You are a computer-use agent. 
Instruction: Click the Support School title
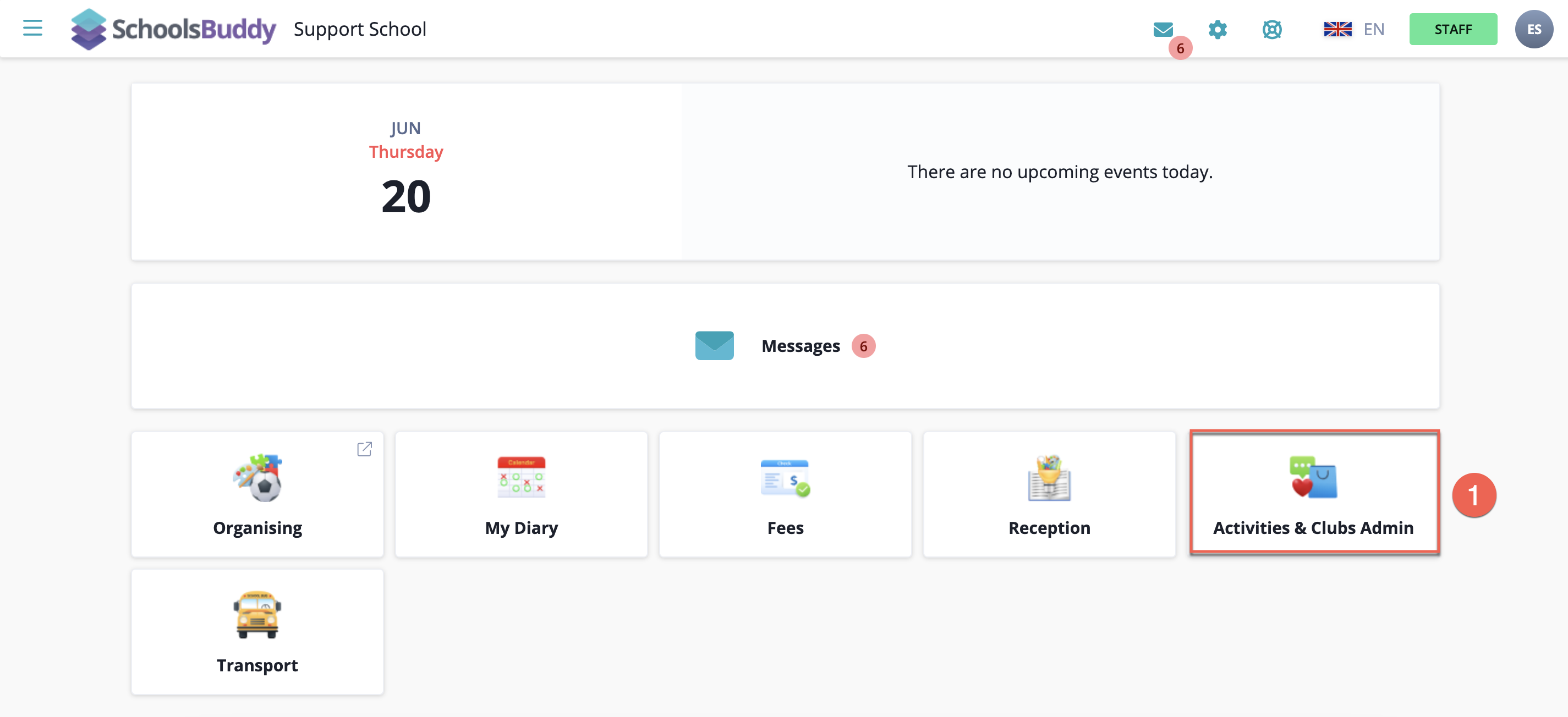tap(360, 29)
